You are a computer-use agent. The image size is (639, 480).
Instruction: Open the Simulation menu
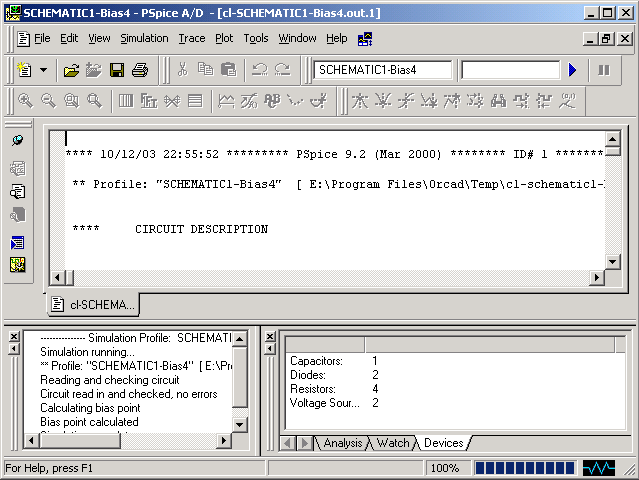[144, 39]
